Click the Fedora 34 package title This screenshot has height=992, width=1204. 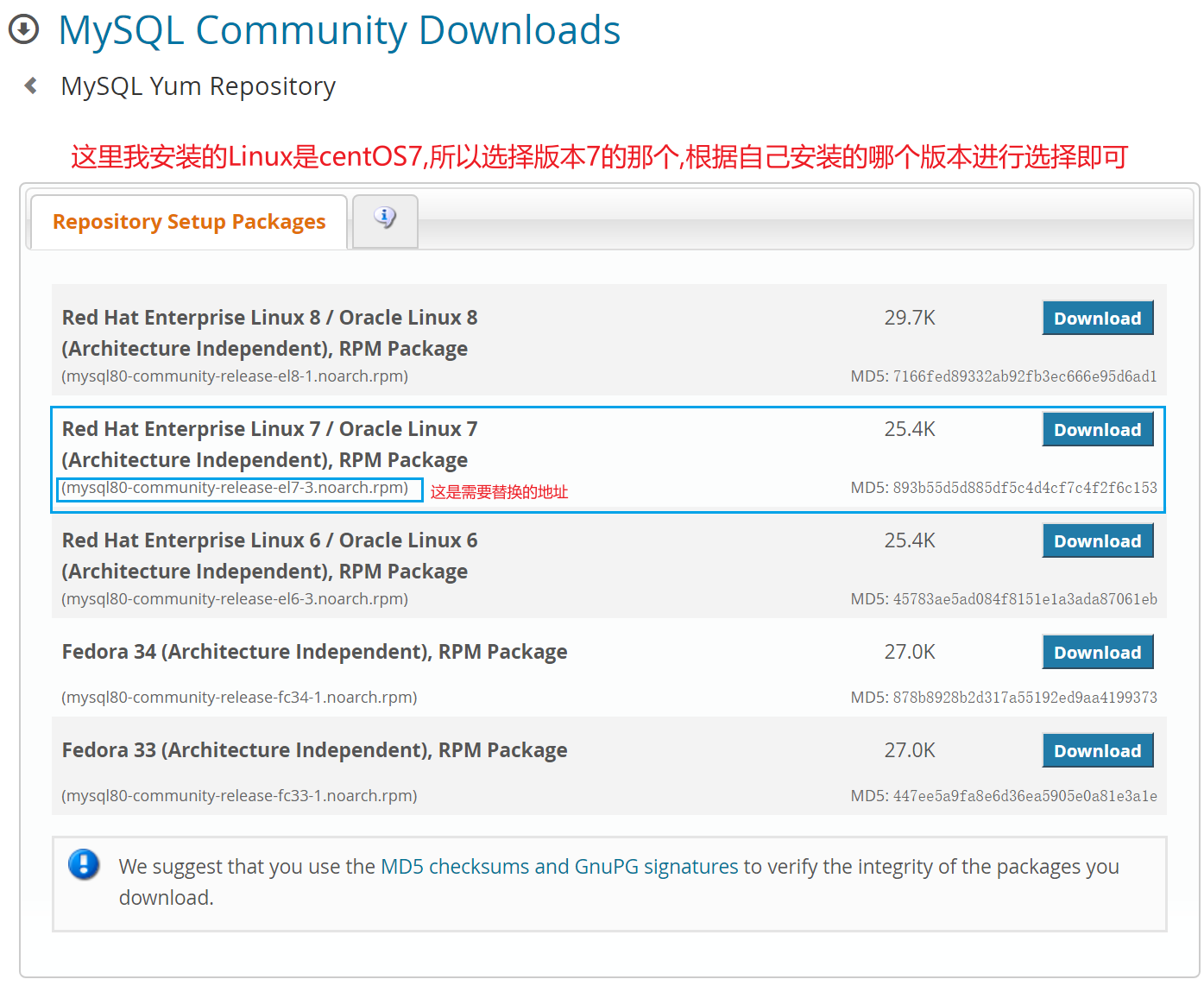point(314,652)
